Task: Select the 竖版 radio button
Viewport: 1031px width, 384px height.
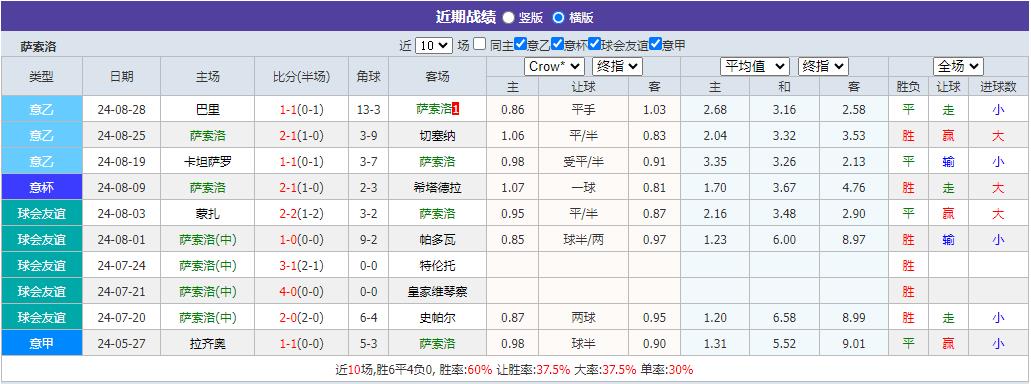Action: [x=509, y=18]
